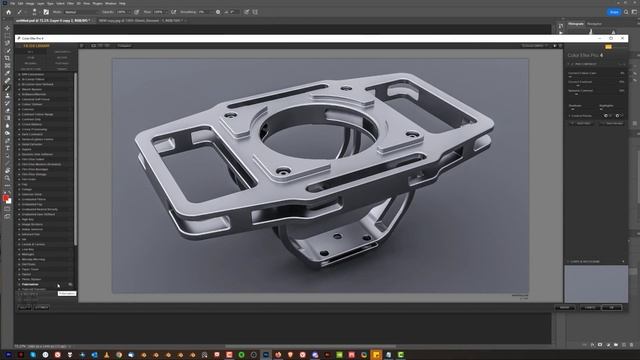640x360 pixels.
Task: Open the zoom level dropdown in plugin
Action: click(x=535, y=46)
